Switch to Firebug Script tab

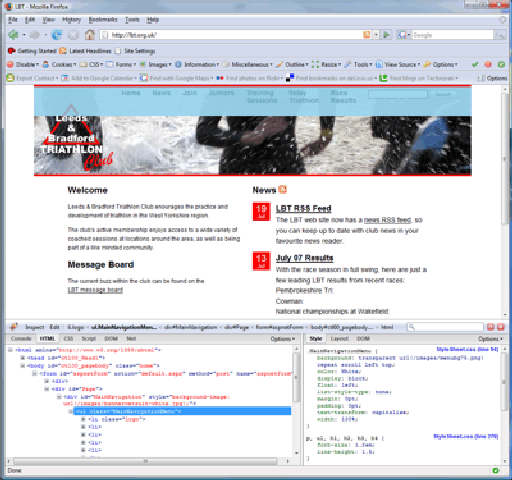[89, 339]
